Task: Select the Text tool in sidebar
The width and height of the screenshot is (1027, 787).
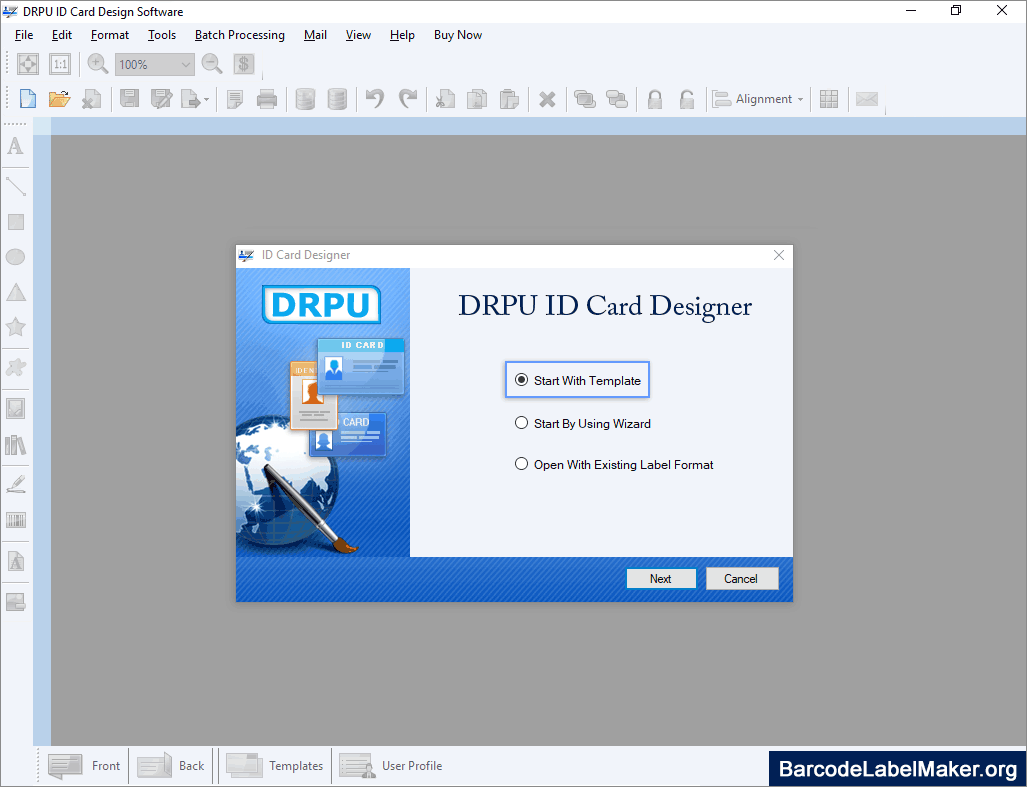Action: tap(15, 145)
